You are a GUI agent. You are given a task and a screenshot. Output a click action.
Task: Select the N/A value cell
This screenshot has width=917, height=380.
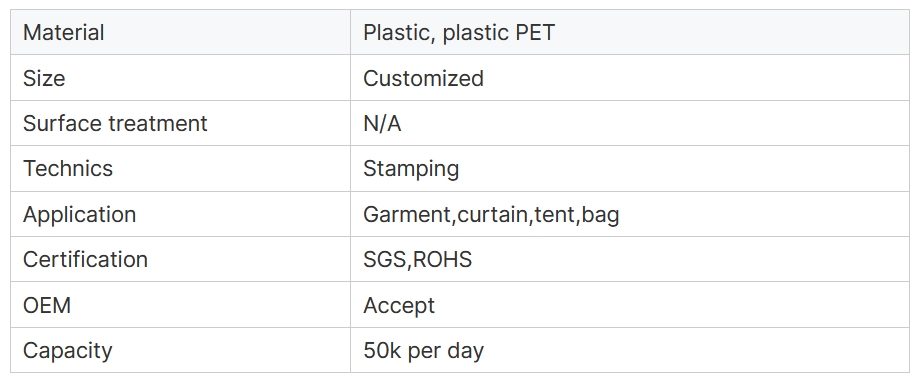pos(630,123)
